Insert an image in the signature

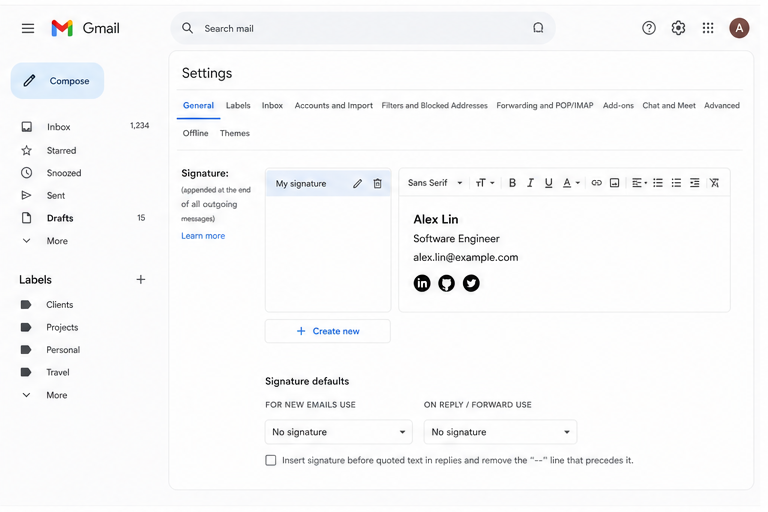[614, 183]
